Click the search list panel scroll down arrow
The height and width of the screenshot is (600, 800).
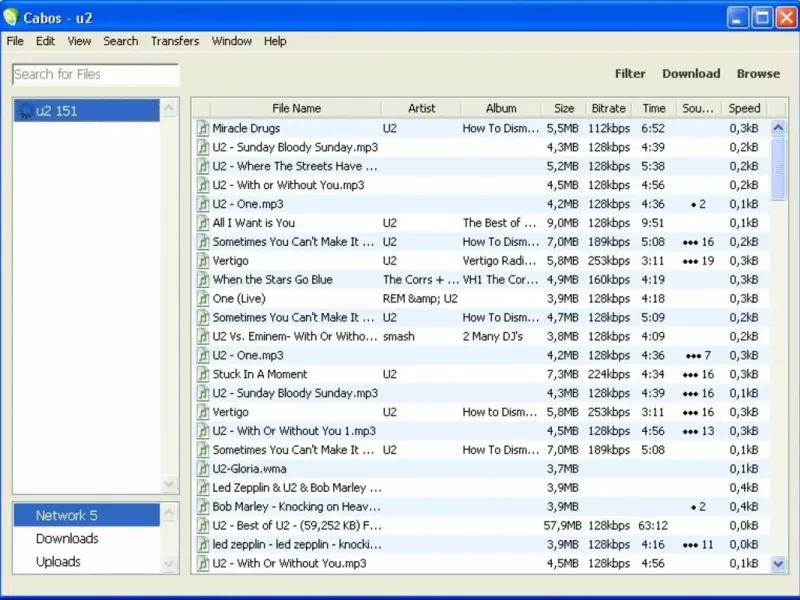pyautogui.click(x=169, y=484)
